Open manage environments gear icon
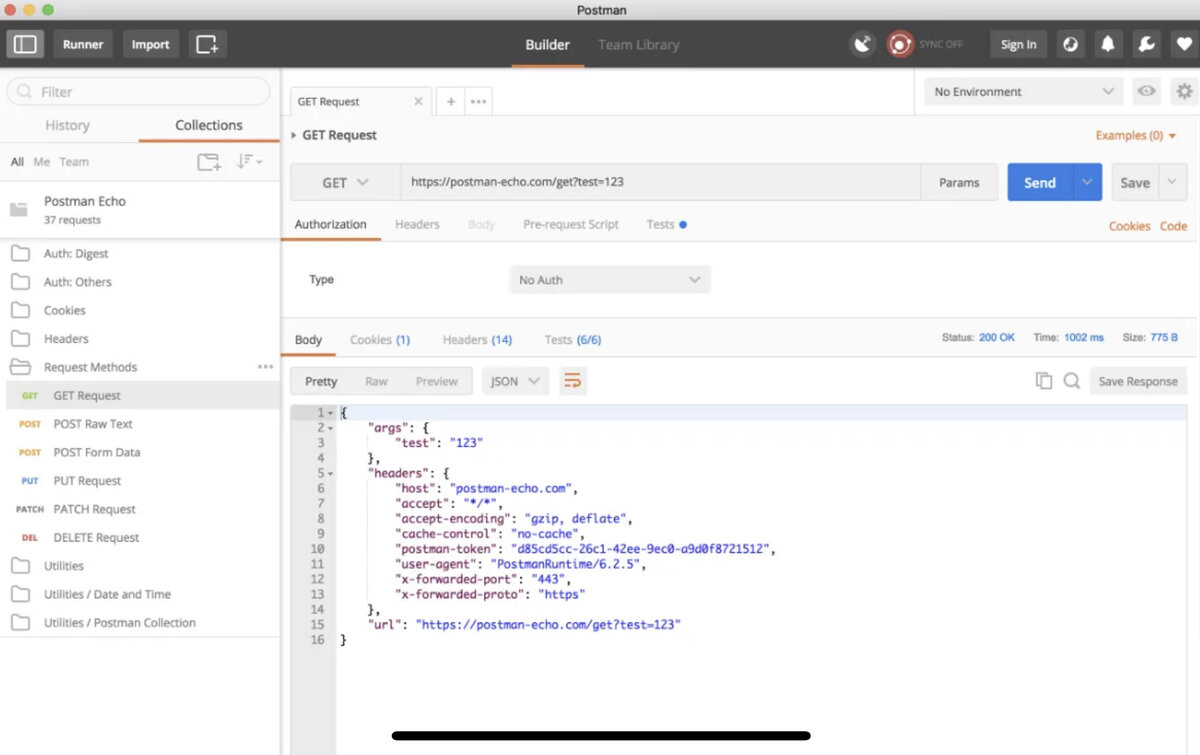Image resolution: width=1200 pixels, height=755 pixels. pos(1184,91)
